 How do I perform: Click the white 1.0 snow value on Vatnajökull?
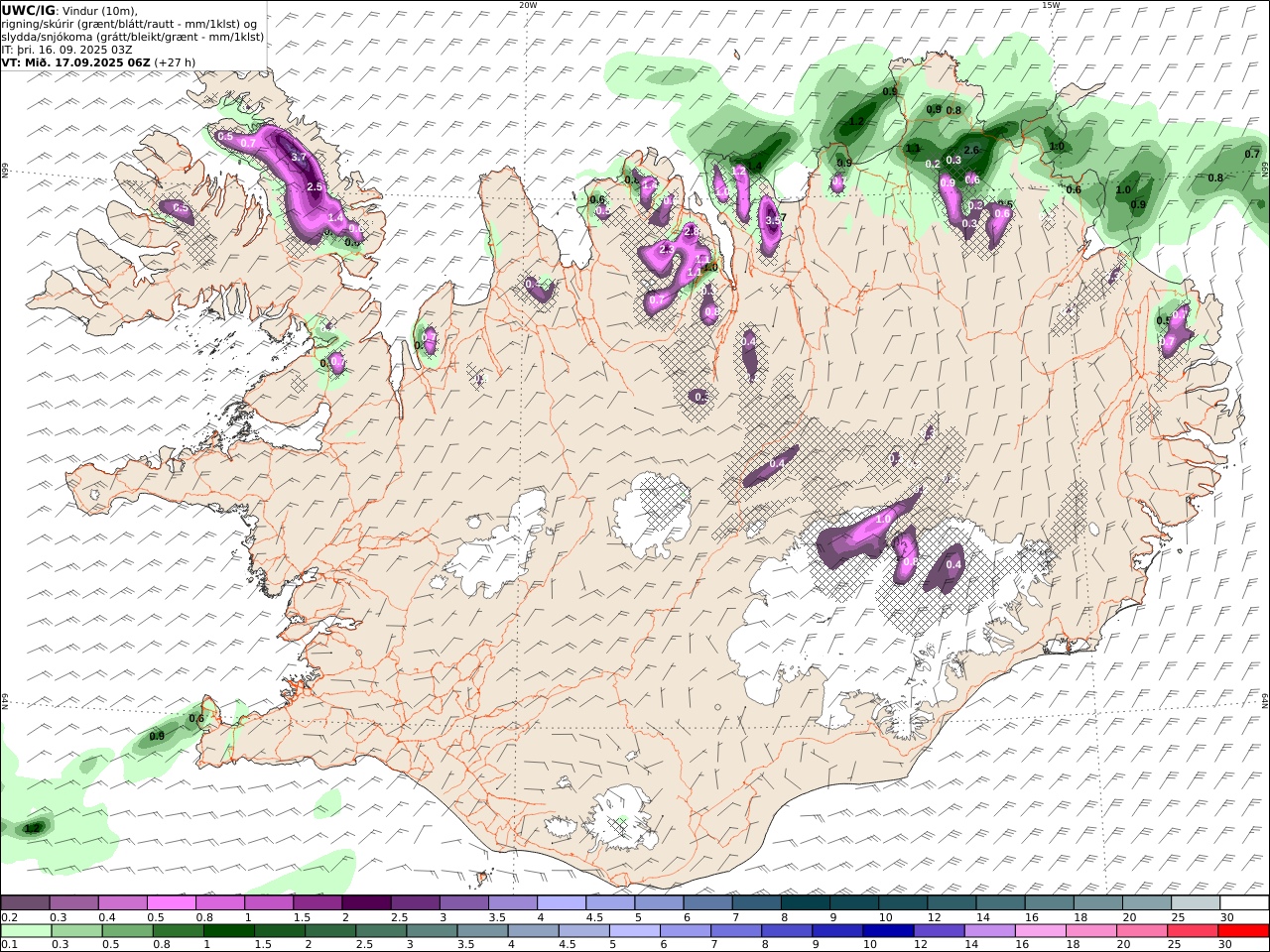[883, 519]
